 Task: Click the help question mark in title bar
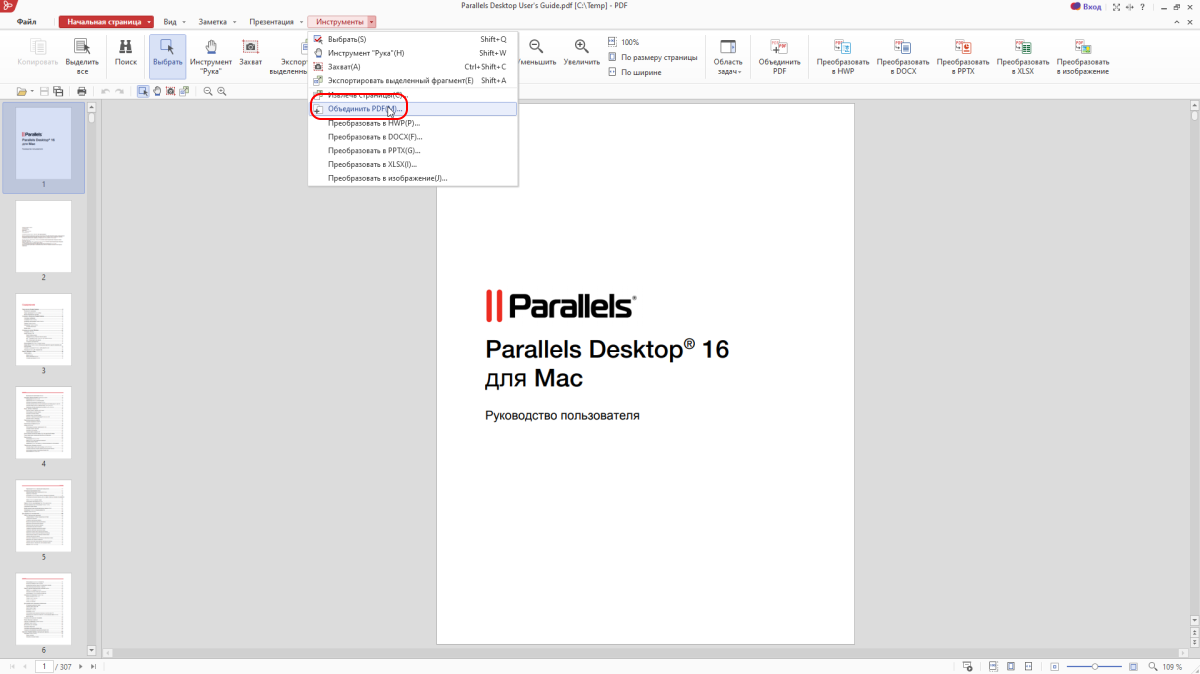tap(1142, 7)
